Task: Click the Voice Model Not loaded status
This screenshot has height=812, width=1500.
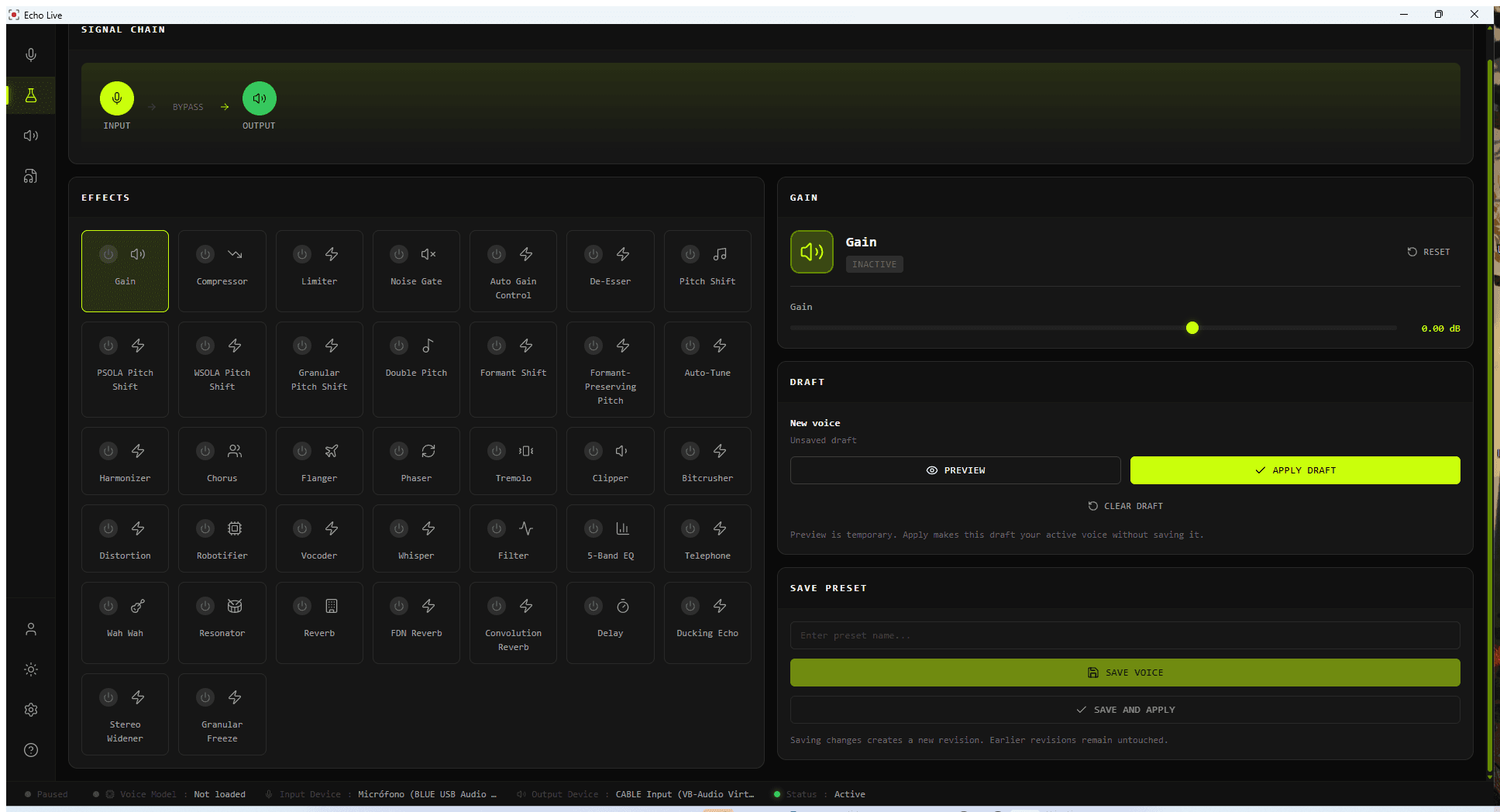Action: point(169,794)
